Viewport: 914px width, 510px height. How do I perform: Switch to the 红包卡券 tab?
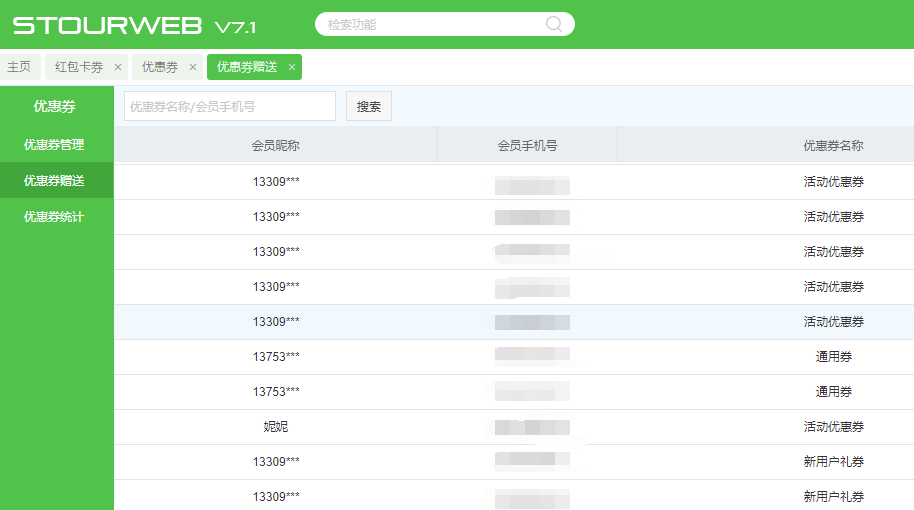79,67
